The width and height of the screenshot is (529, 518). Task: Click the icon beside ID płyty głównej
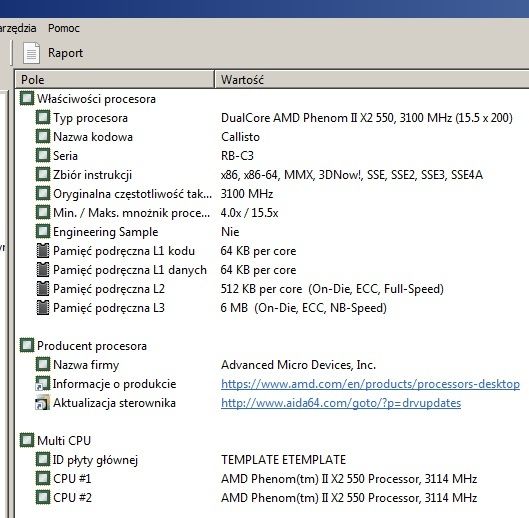click(x=43, y=459)
